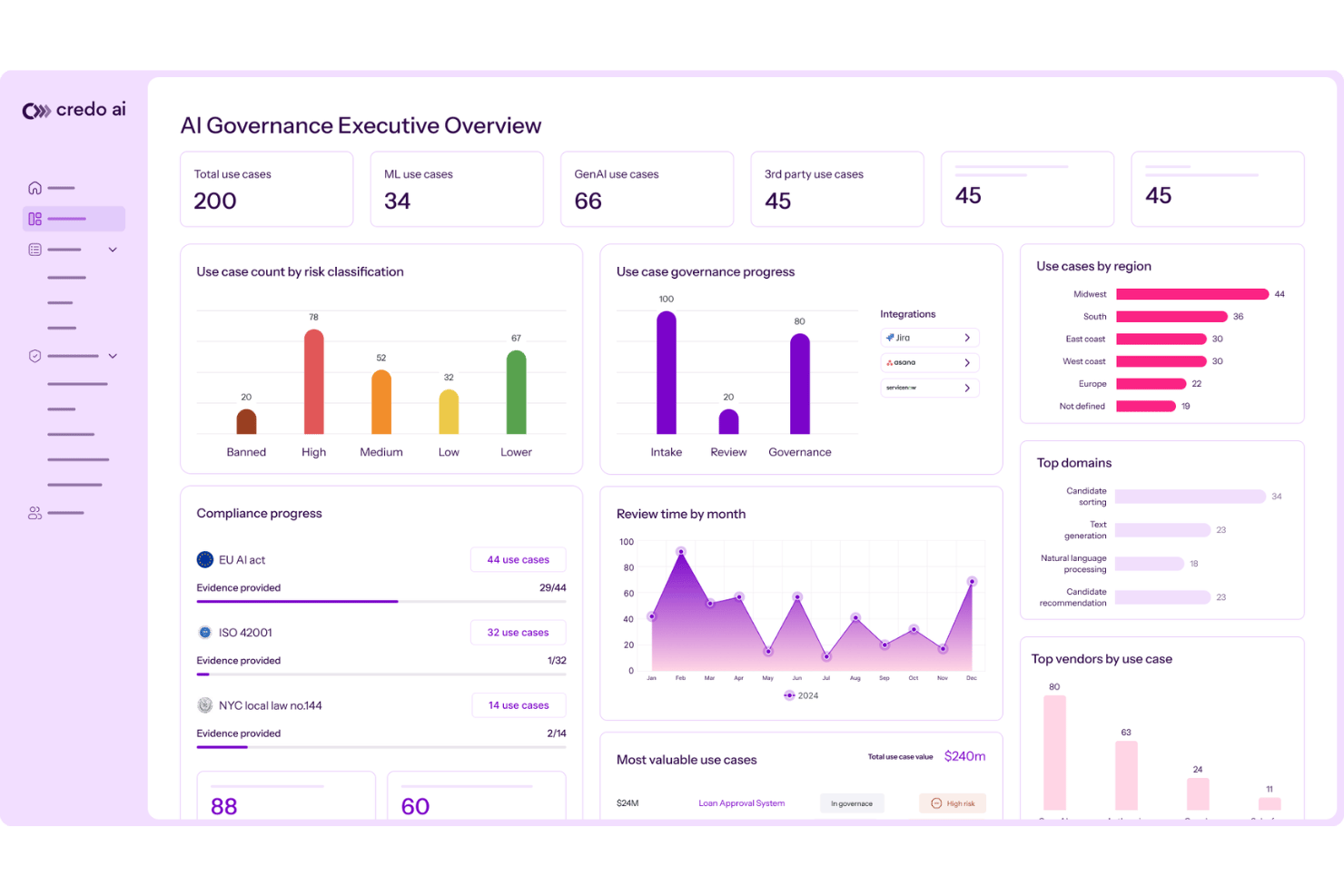Click the Midwest region bar
Viewport: 1344px width, 896px height.
pyautogui.click(x=1192, y=294)
